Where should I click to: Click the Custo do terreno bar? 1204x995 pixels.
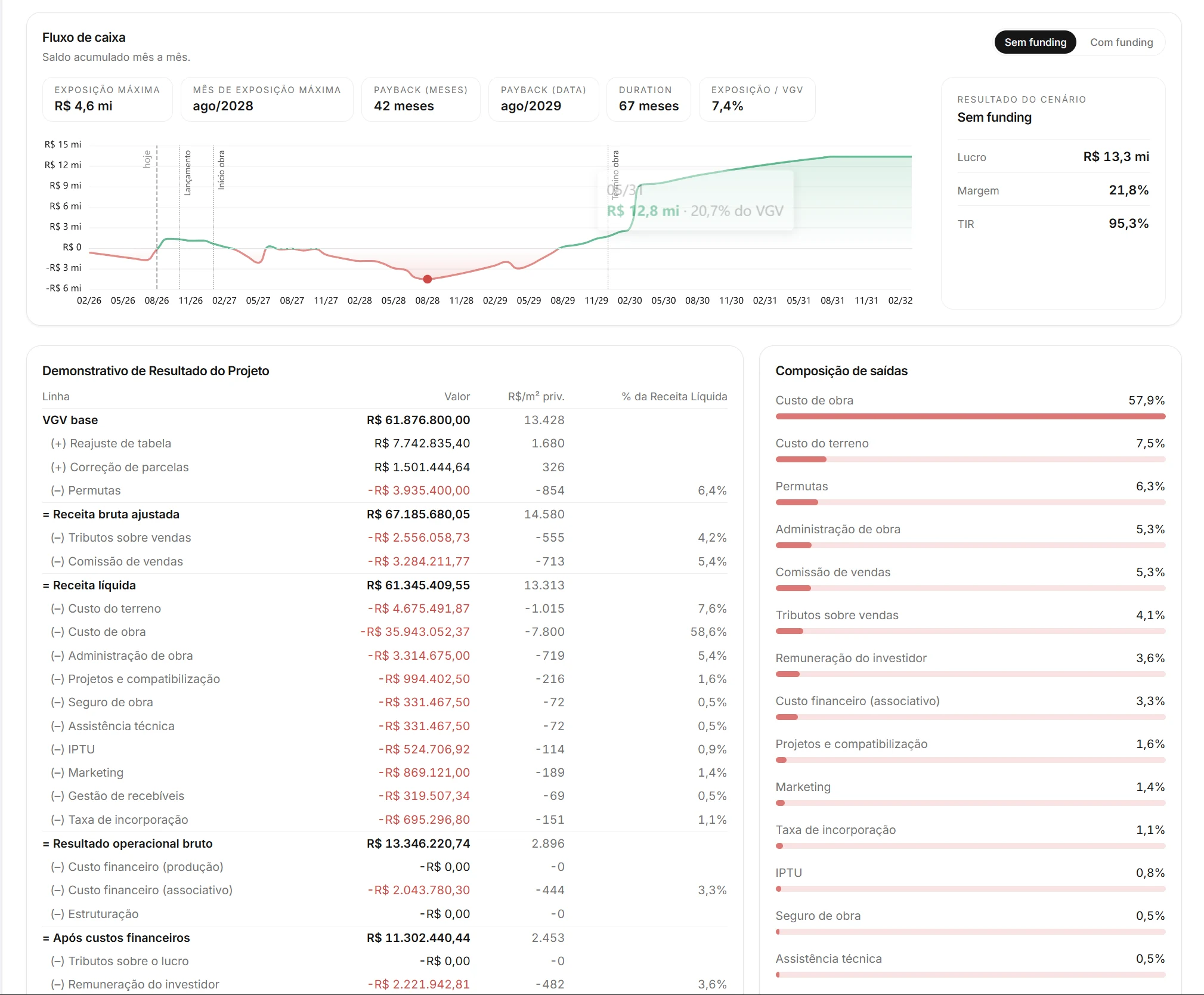[x=970, y=459]
